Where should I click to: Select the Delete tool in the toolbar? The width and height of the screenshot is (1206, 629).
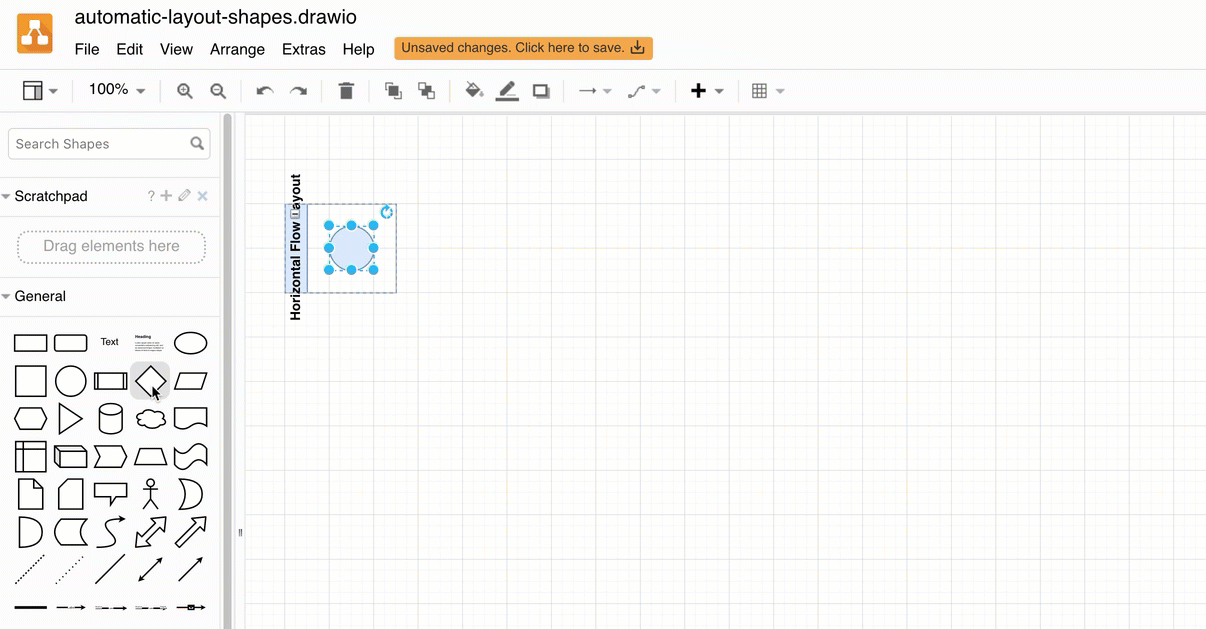click(x=346, y=90)
